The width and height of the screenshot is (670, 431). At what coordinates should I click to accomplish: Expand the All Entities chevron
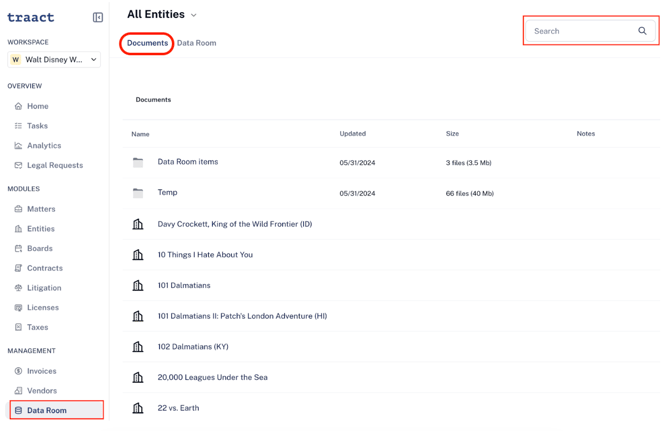(x=194, y=15)
